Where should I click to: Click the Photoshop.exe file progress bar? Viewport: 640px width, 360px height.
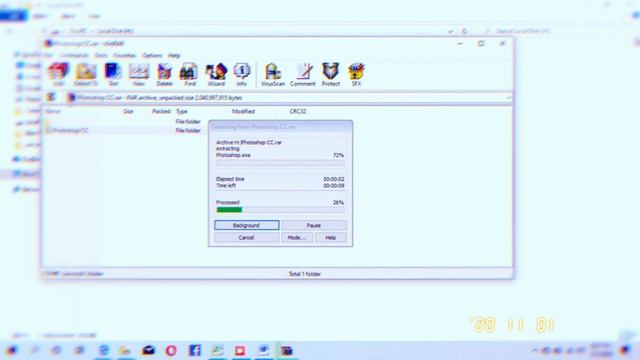(x=280, y=163)
